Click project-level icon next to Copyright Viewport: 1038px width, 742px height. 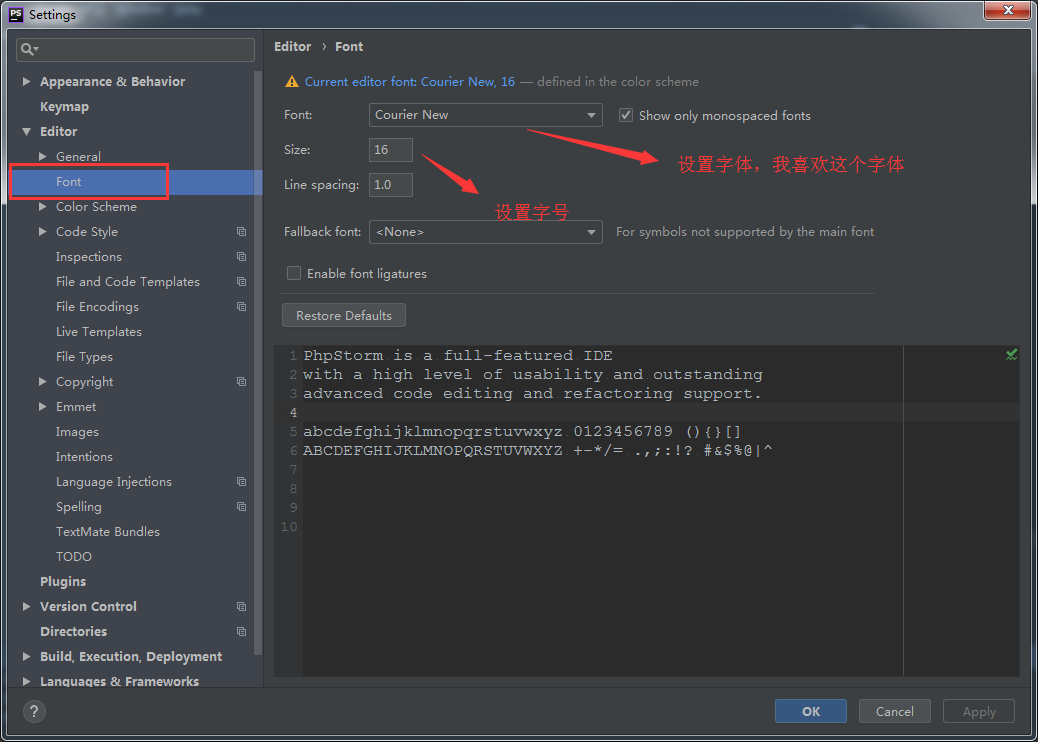[x=241, y=382]
